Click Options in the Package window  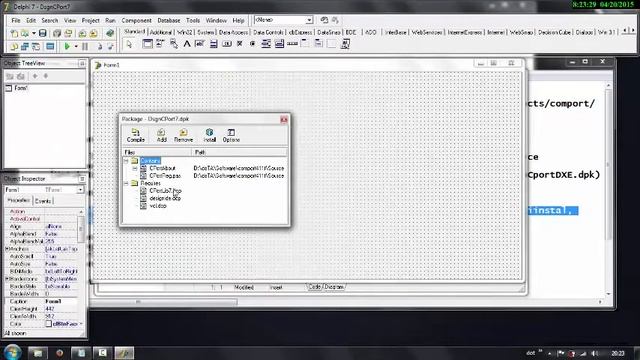pos(231,135)
